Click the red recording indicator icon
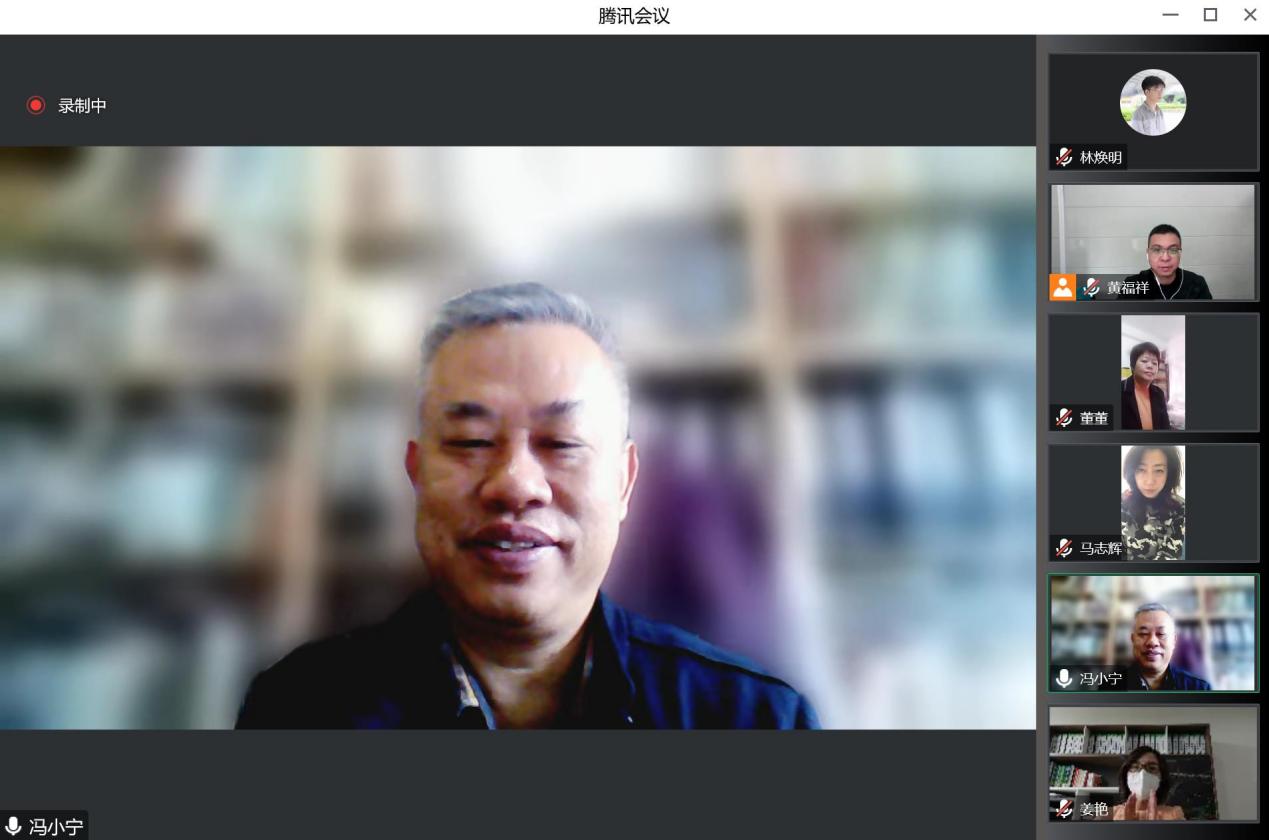Screen dimensions: 1269x840 pyautogui.click(x=36, y=105)
